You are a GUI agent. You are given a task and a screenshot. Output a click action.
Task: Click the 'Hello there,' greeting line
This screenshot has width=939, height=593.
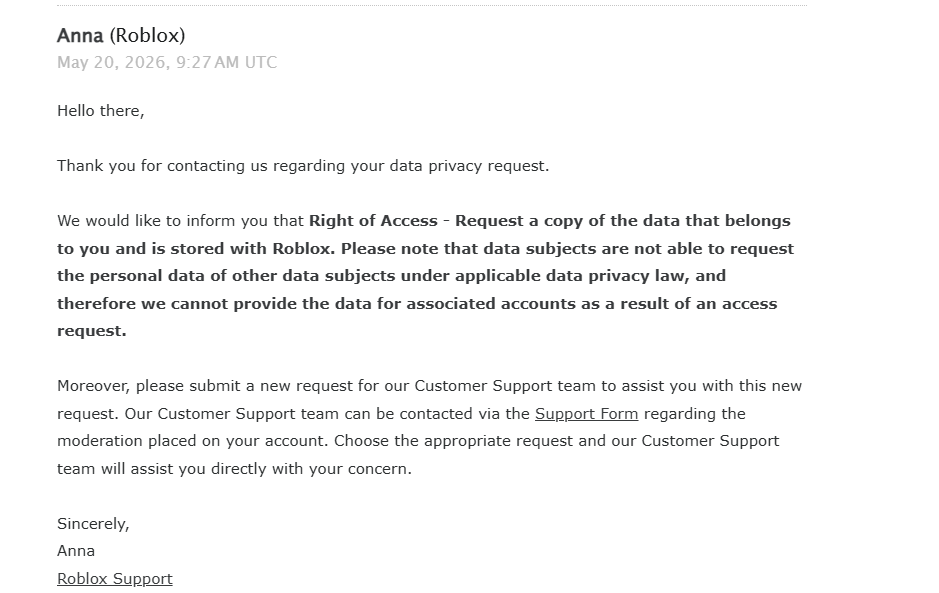click(101, 111)
